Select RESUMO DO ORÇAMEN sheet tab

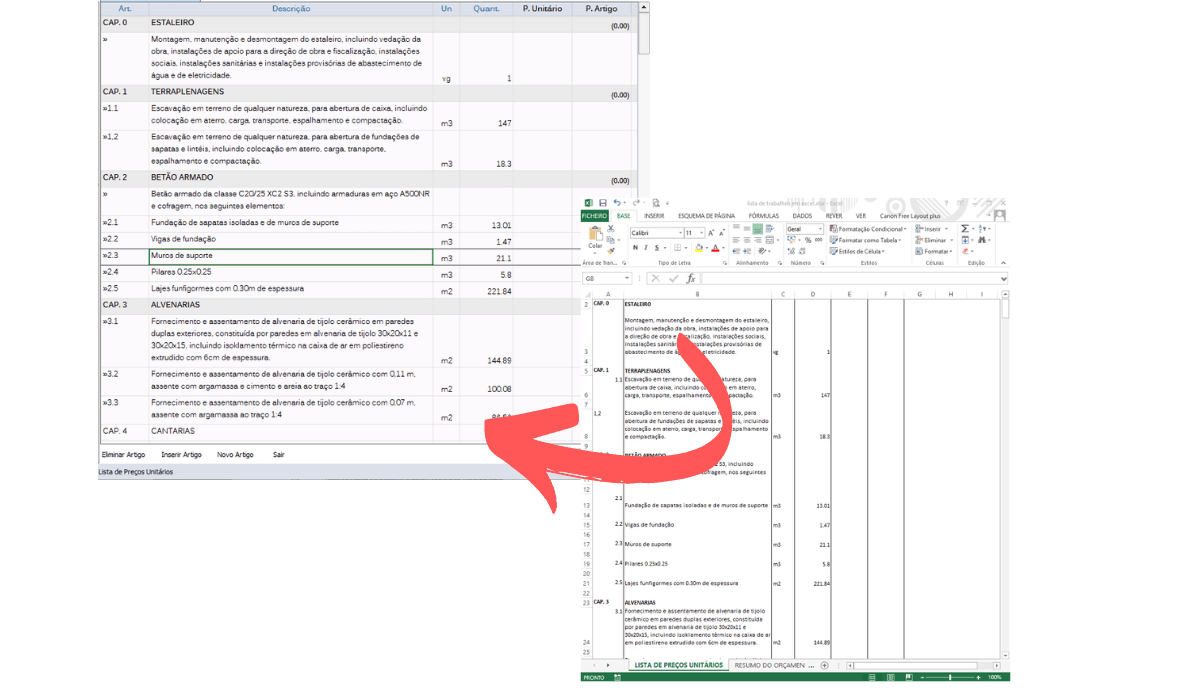pyautogui.click(x=774, y=665)
